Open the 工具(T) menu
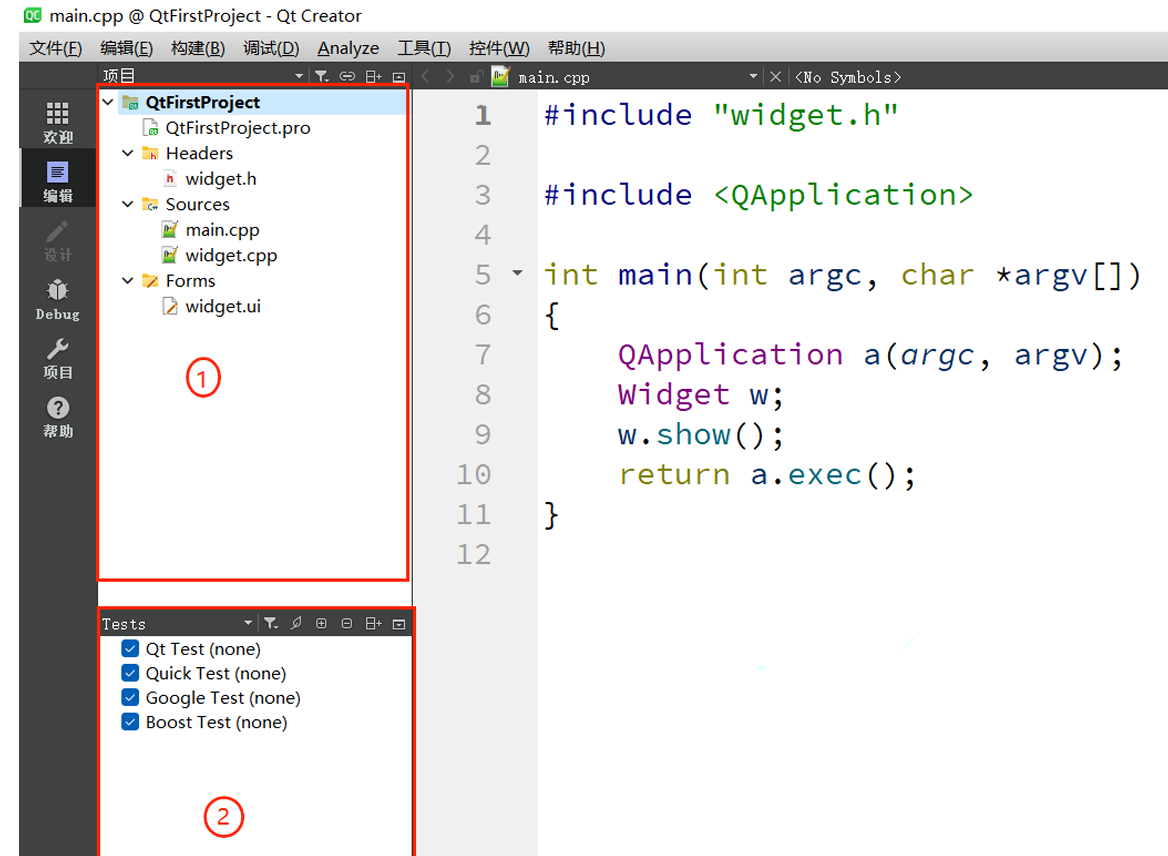Screen dimensions: 1168x856 [424, 48]
